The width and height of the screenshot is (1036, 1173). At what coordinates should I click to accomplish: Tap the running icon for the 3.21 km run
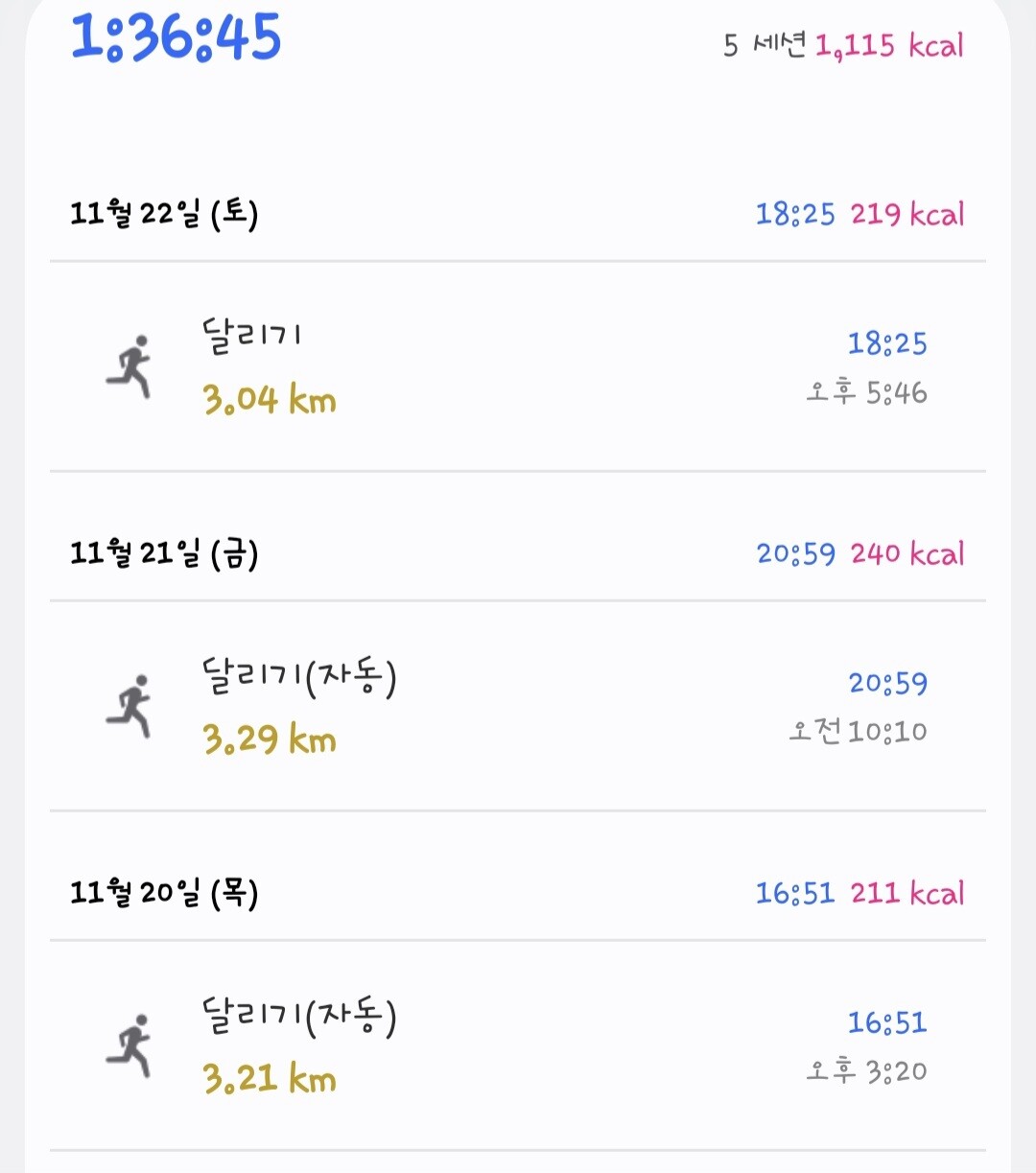(x=129, y=1045)
